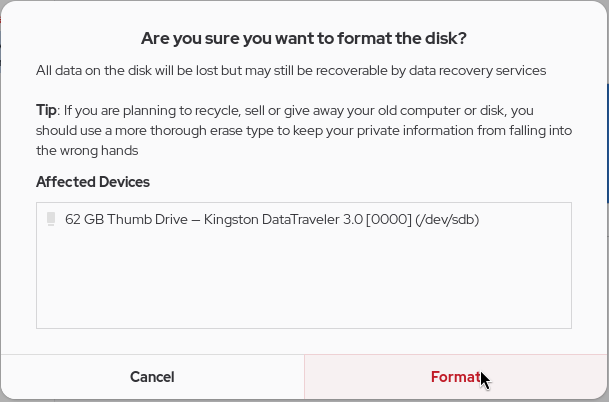Click the thumb drive icon
609x402 pixels.
(51, 218)
